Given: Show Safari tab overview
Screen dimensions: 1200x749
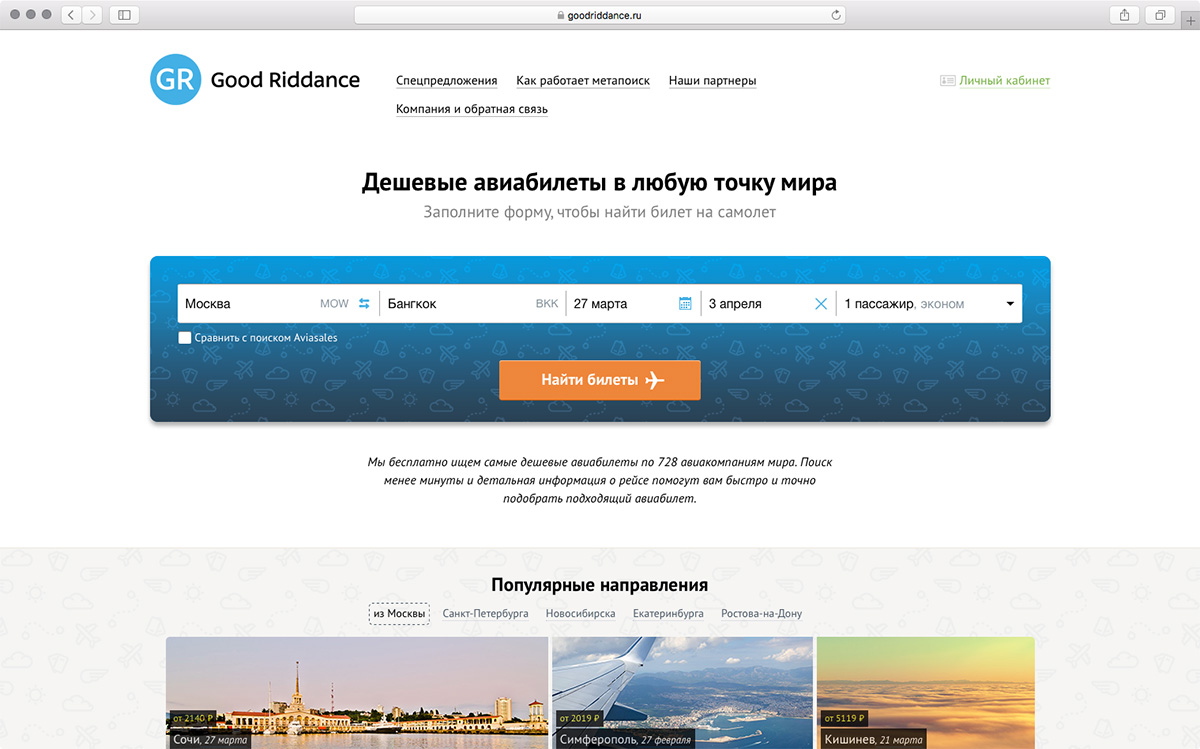Looking at the screenshot, I should [1160, 15].
